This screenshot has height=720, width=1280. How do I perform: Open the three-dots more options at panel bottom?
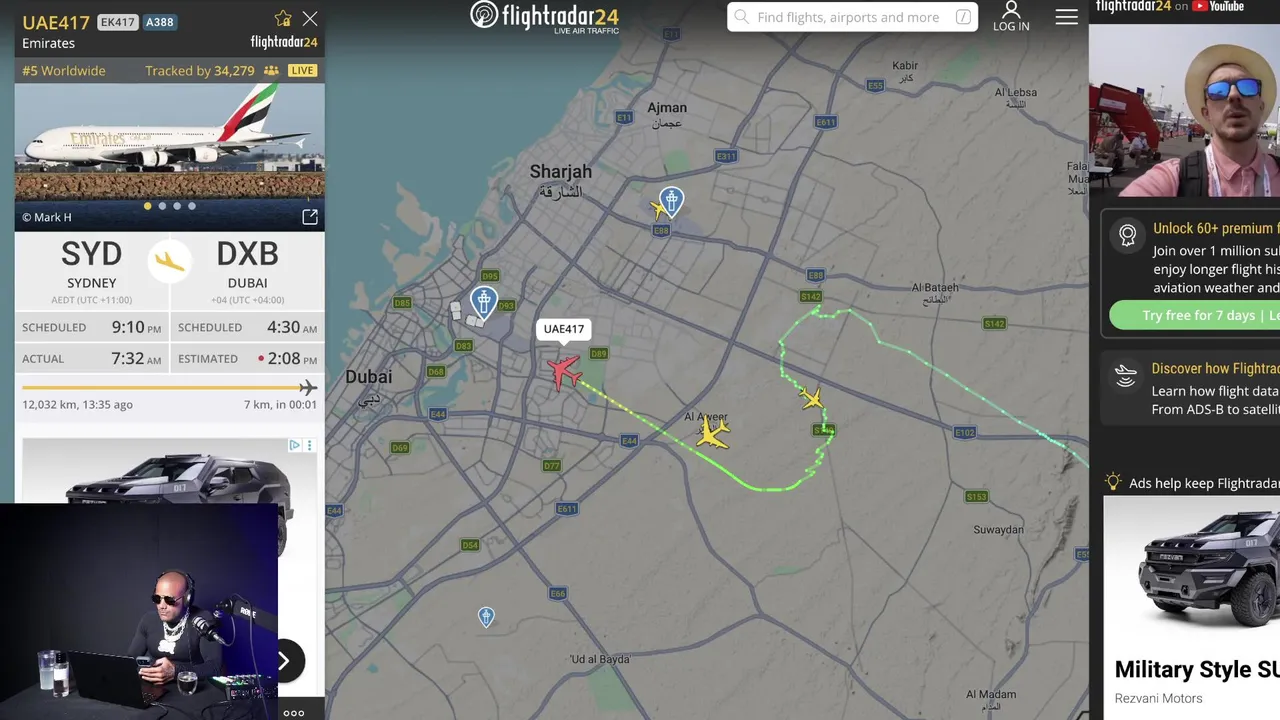(293, 713)
